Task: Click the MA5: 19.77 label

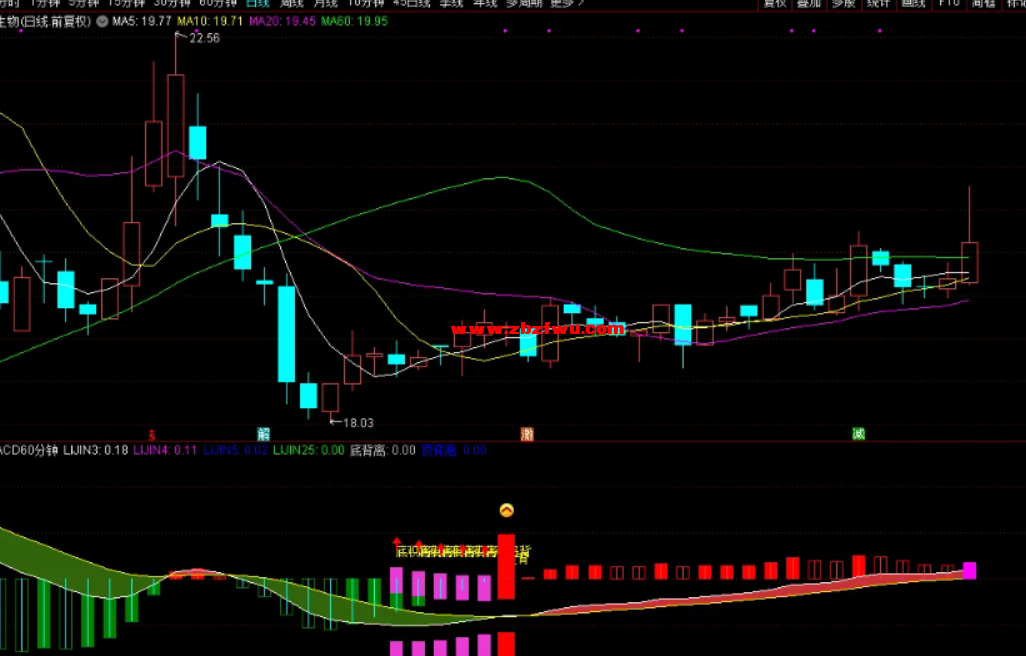Action: coord(142,22)
